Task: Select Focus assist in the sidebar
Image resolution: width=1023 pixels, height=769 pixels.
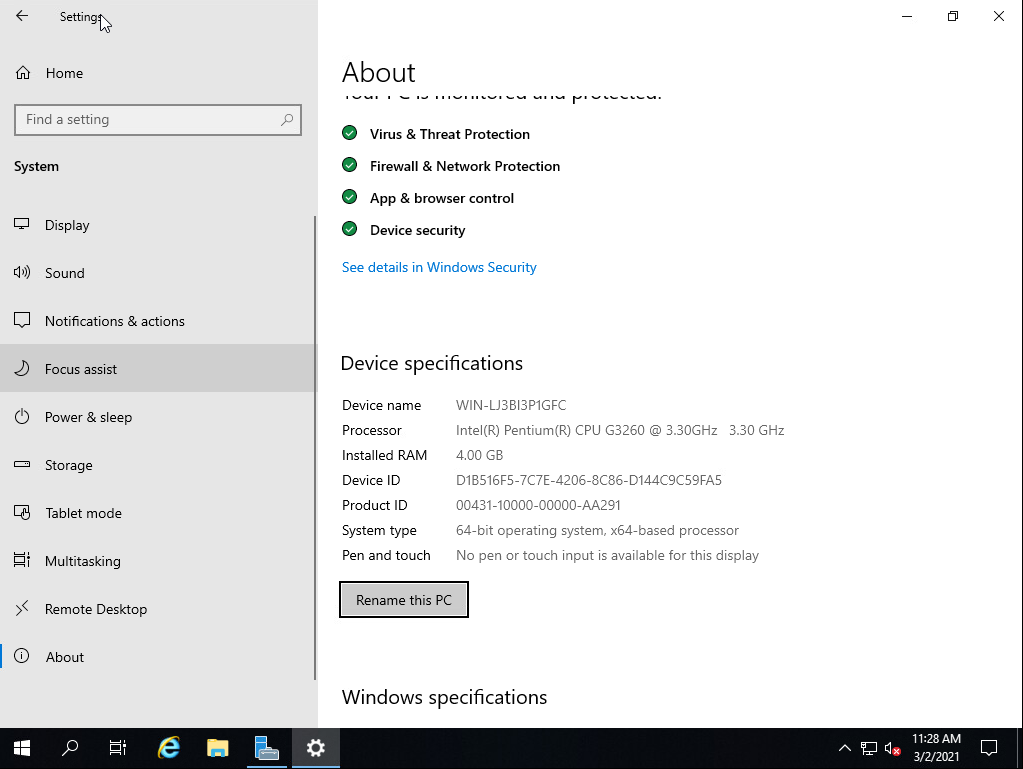Action: tap(158, 369)
